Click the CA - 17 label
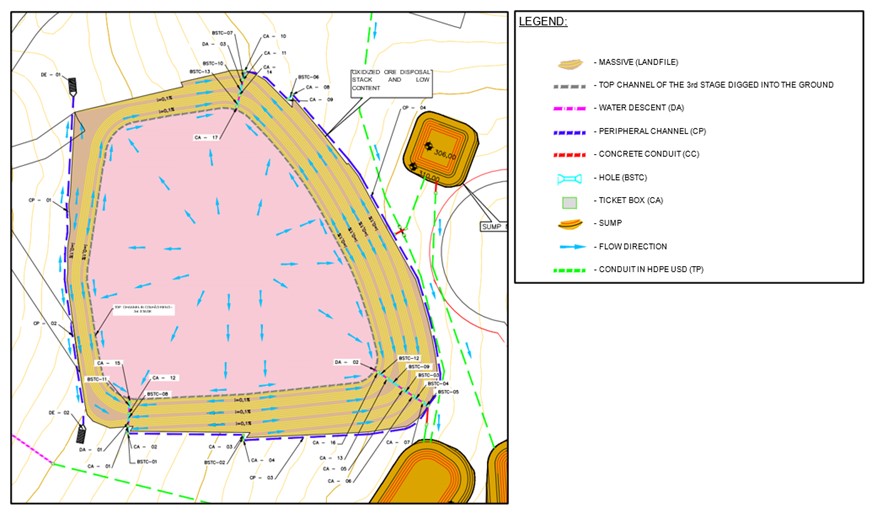The height and width of the screenshot is (513, 872). (x=205, y=137)
